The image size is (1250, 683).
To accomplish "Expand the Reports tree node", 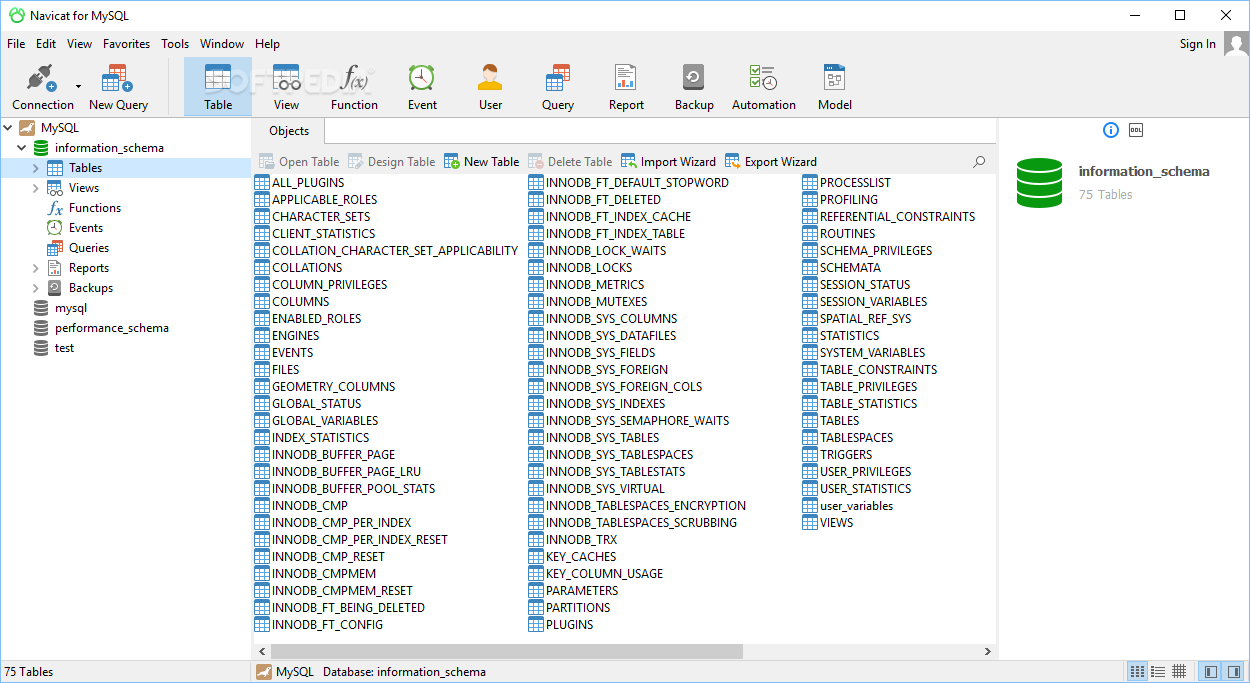I will (x=36, y=268).
